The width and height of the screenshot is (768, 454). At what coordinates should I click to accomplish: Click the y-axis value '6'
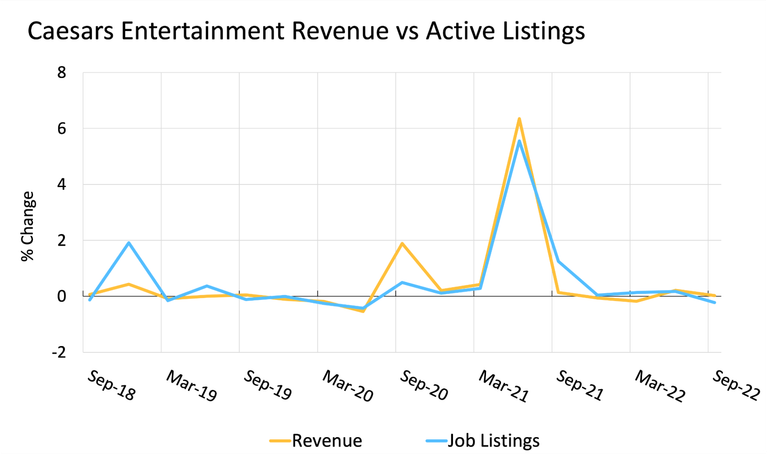click(x=61, y=128)
